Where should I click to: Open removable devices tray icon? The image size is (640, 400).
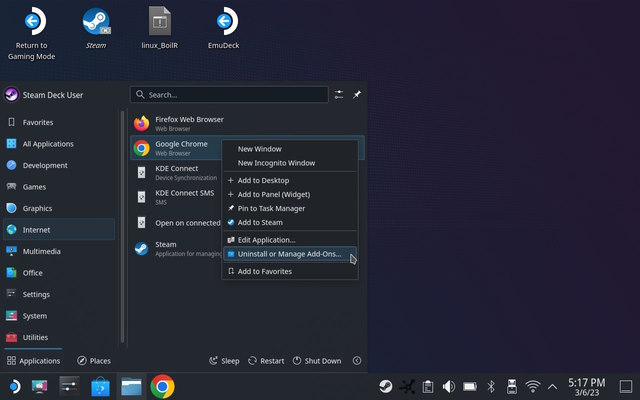(x=511, y=386)
